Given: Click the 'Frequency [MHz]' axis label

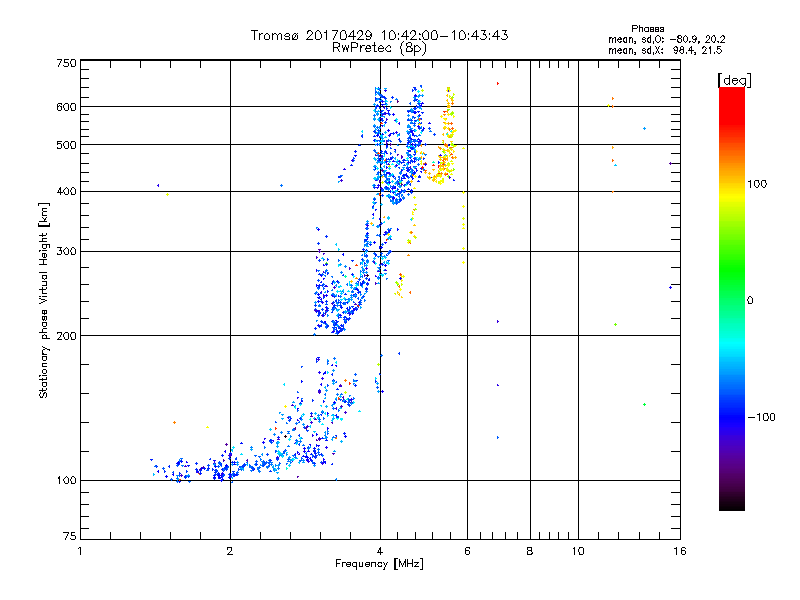Looking at the screenshot, I should (379, 564).
